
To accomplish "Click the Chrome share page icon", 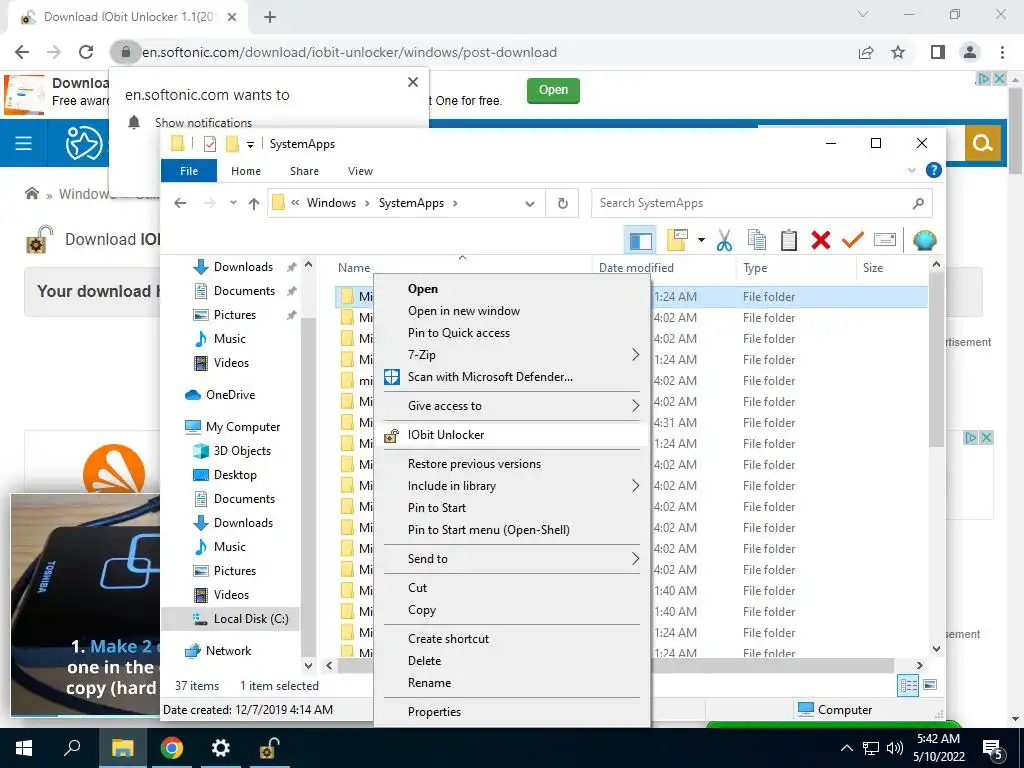I will point(866,52).
